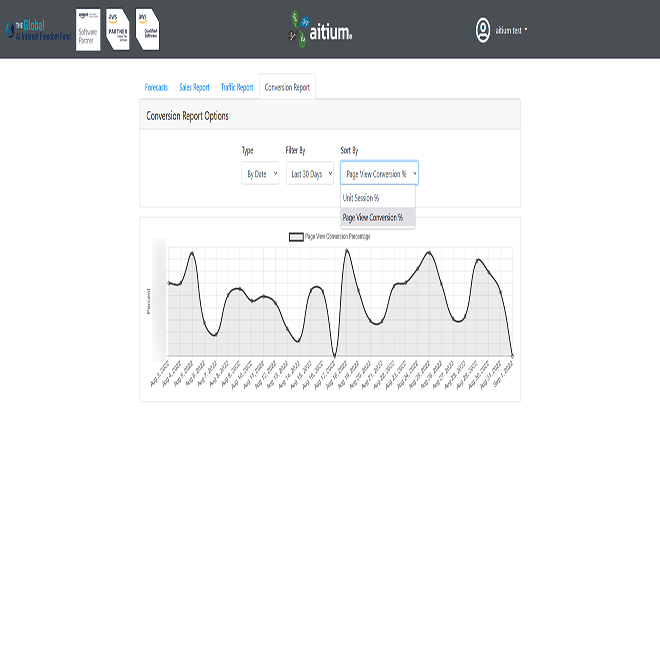Click the Global AI Internet Freedom Fund logo
The width and height of the screenshot is (660, 660).
(x=38, y=30)
